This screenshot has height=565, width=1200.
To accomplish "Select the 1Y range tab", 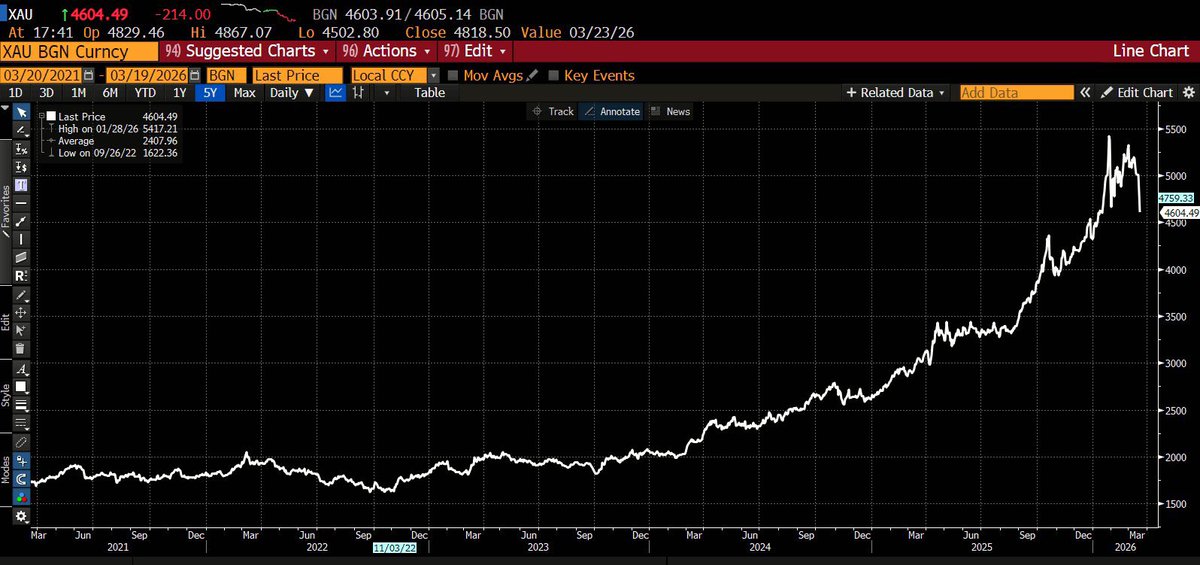I will pos(180,92).
